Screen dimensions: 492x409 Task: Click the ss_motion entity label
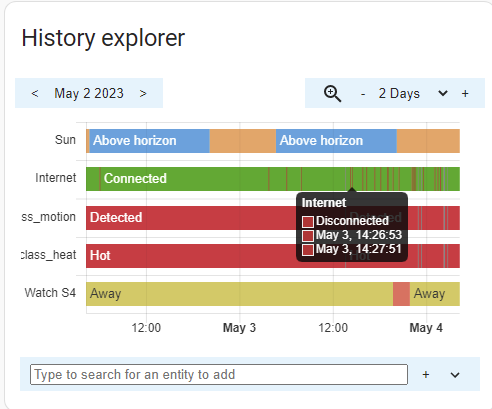(49, 217)
